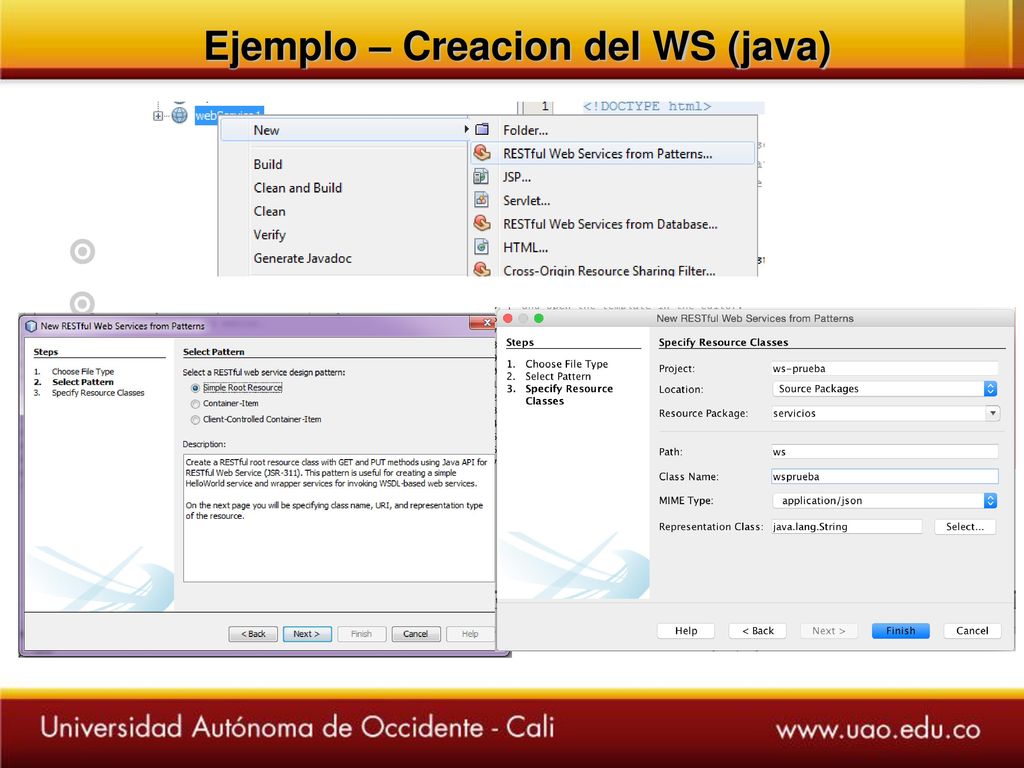Open the New submenu arrow
Viewport: 1024px width, 768px height.
point(466,129)
